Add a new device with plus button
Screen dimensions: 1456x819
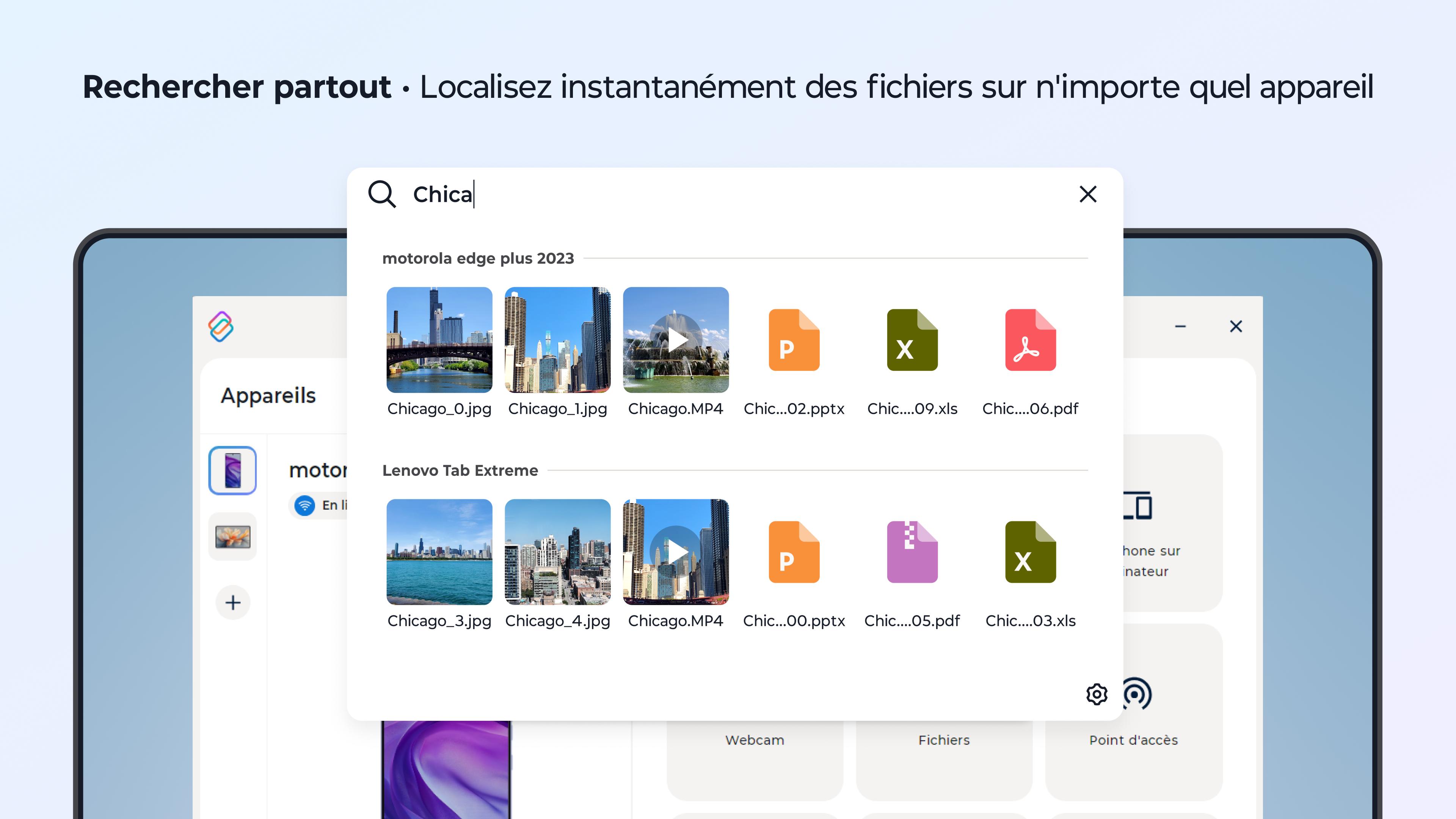pos(232,602)
